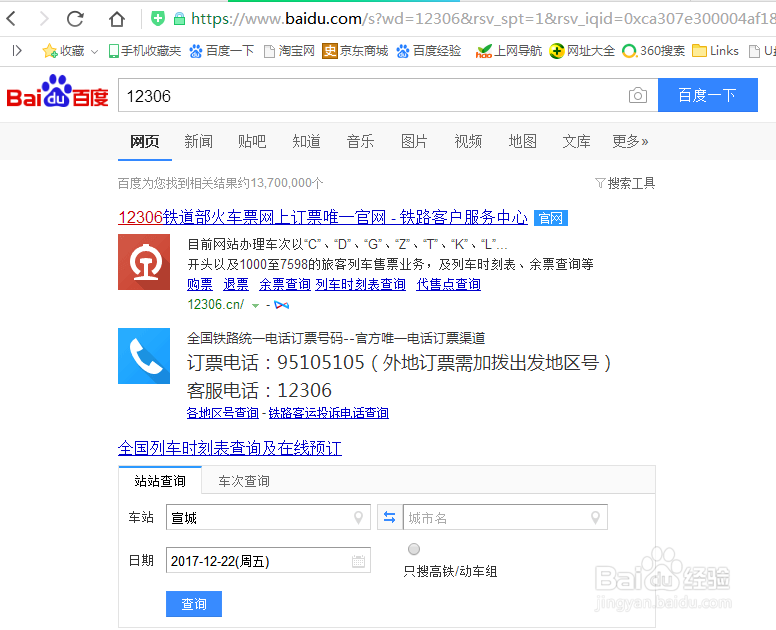Go back with browser back arrow
Viewport: 776px width, 630px height.
[11, 19]
